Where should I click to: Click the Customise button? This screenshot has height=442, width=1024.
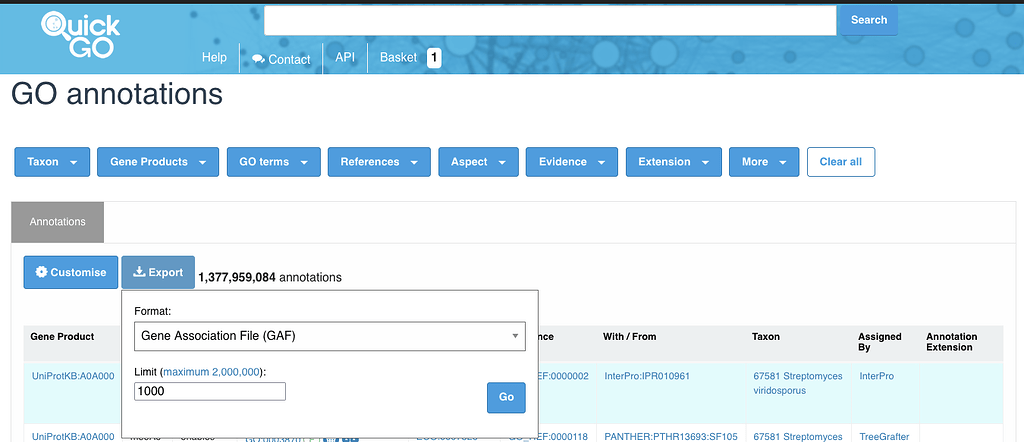coord(71,272)
